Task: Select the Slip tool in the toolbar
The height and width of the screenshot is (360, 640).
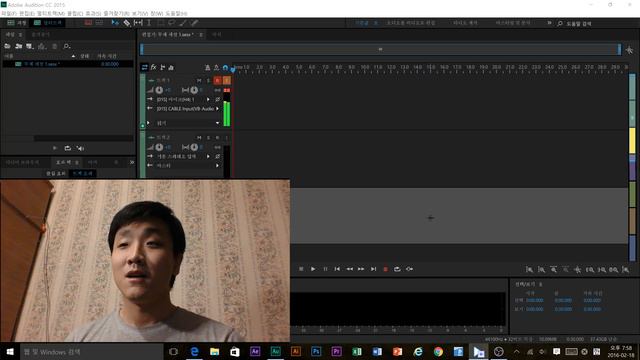Action: (x=138, y=23)
